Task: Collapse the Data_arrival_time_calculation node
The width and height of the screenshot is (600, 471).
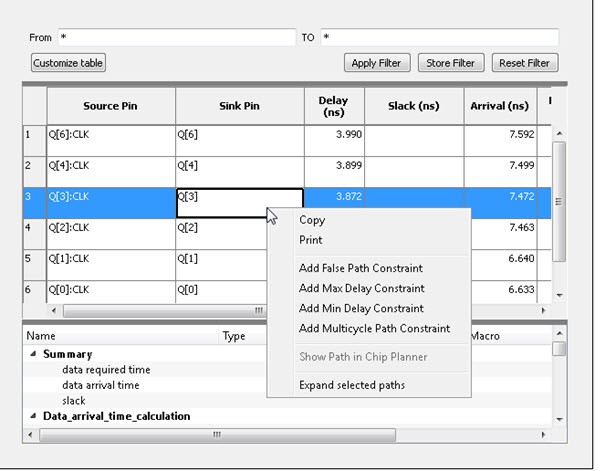Action: point(33,416)
